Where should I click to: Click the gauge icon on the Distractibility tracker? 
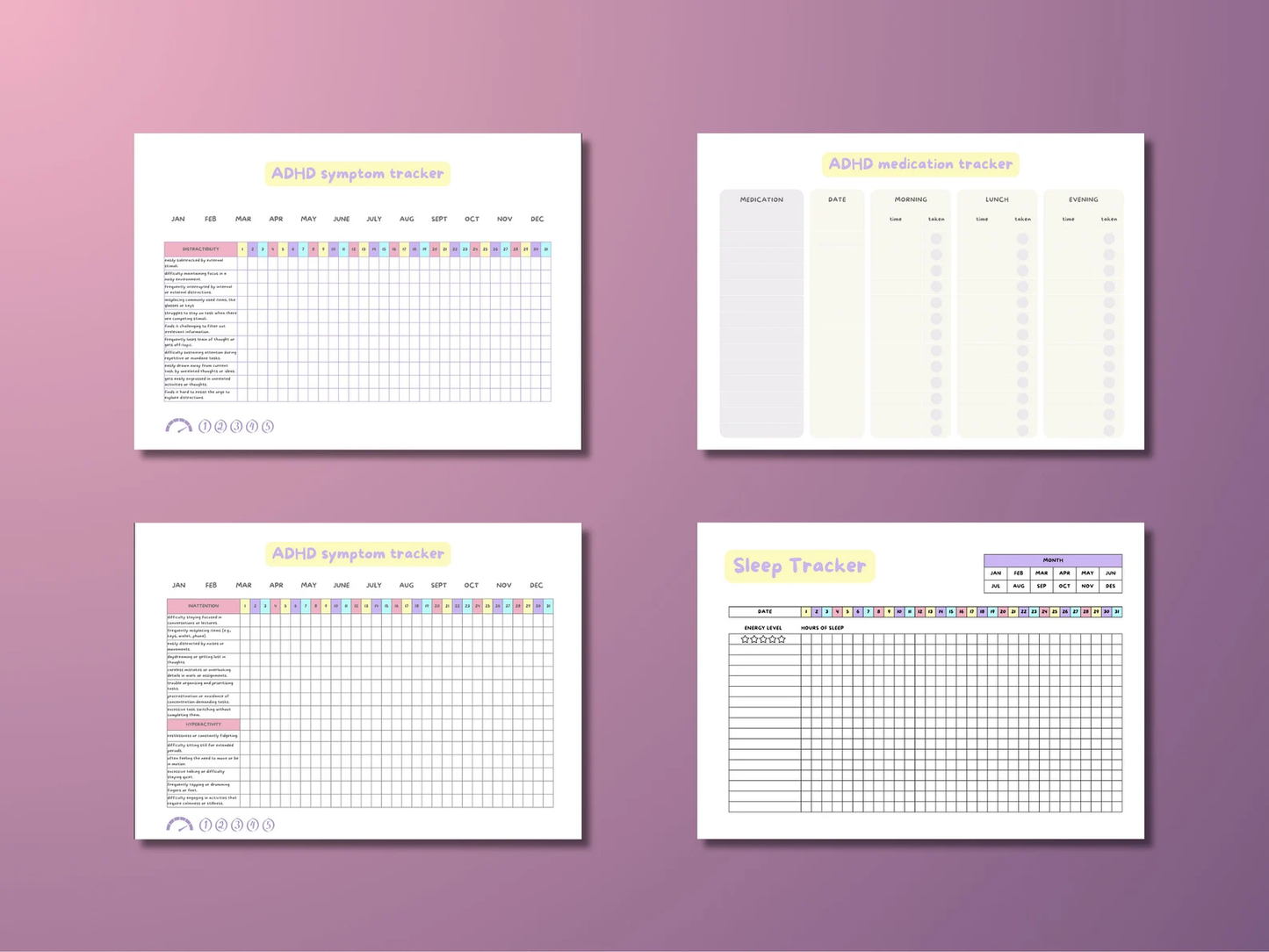tap(178, 426)
